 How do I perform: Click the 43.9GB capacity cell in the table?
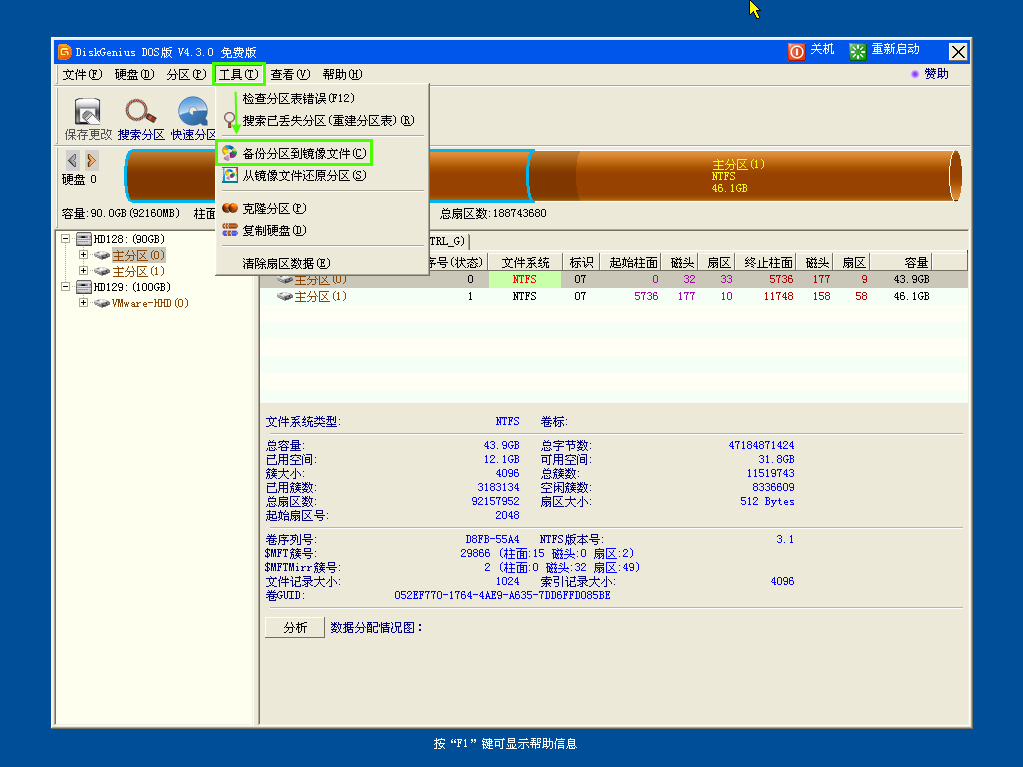(911, 279)
